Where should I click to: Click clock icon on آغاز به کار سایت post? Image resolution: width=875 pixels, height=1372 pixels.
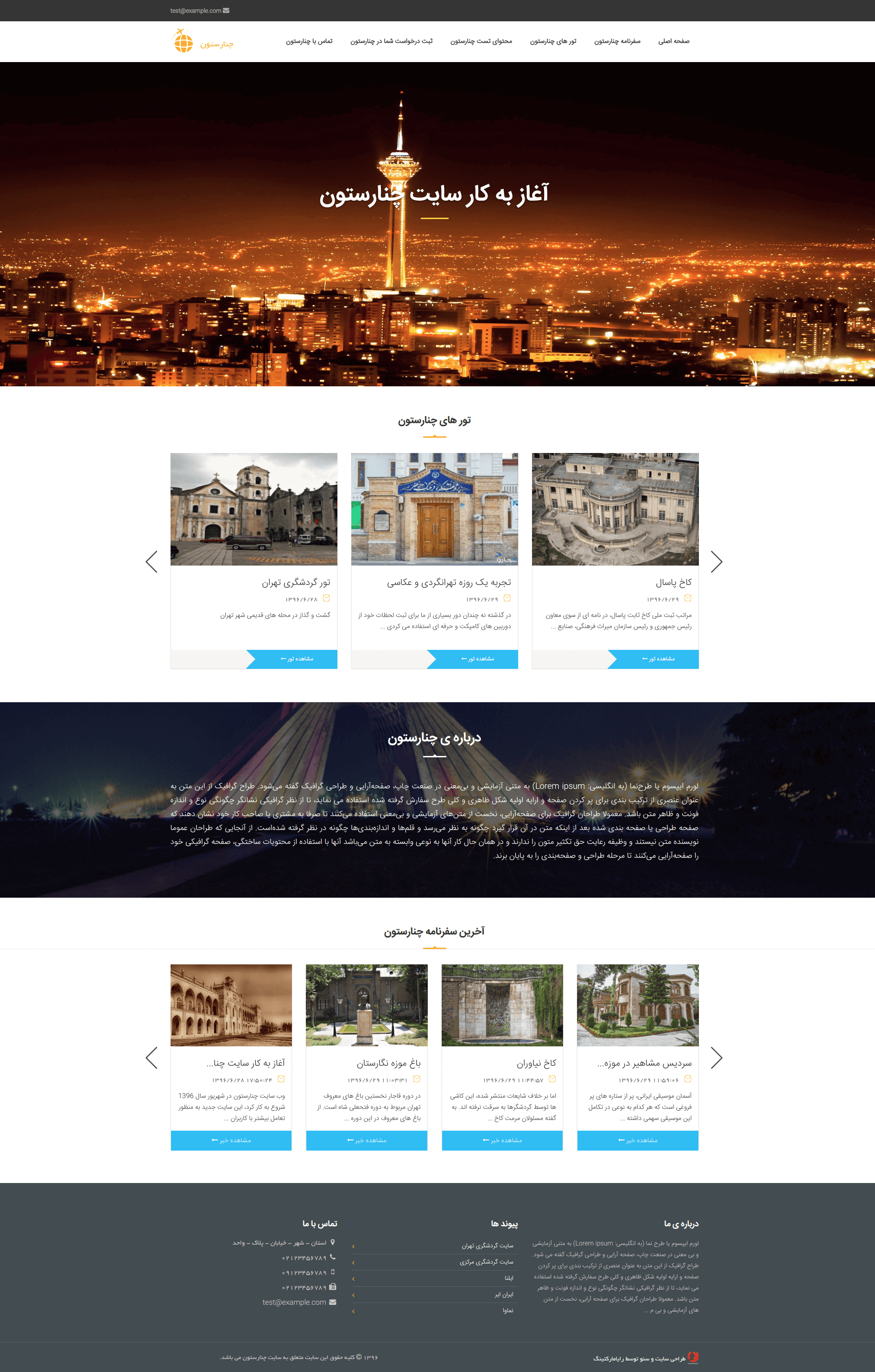(x=281, y=1079)
